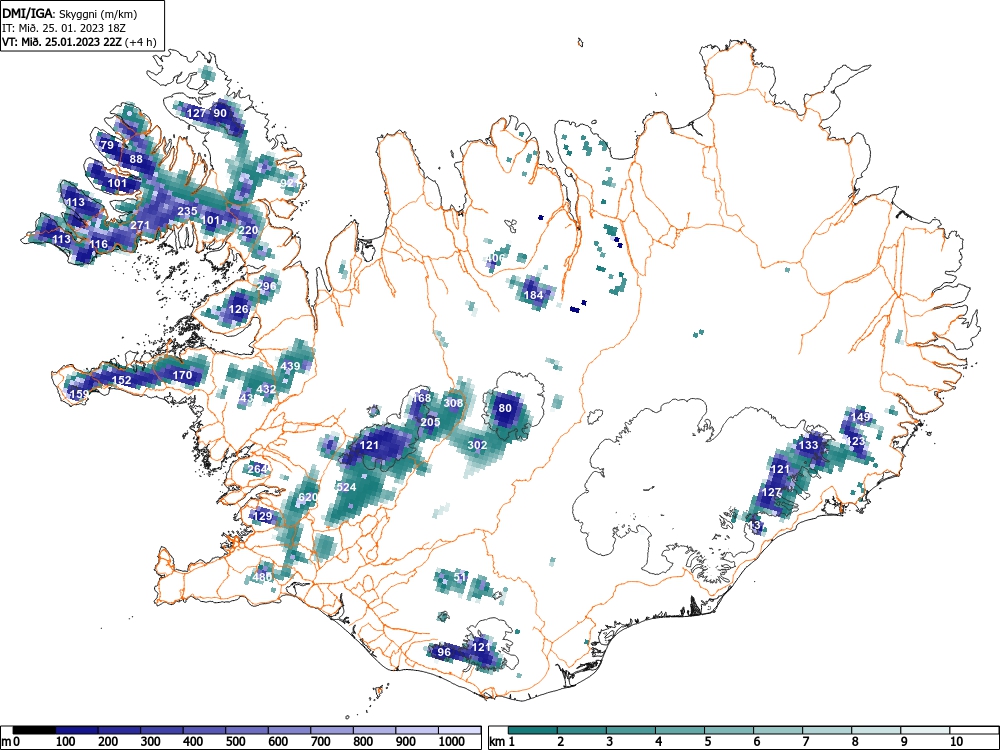Click the visibility value 96 on the south coast
1000x750 pixels.
click(444, 652)
